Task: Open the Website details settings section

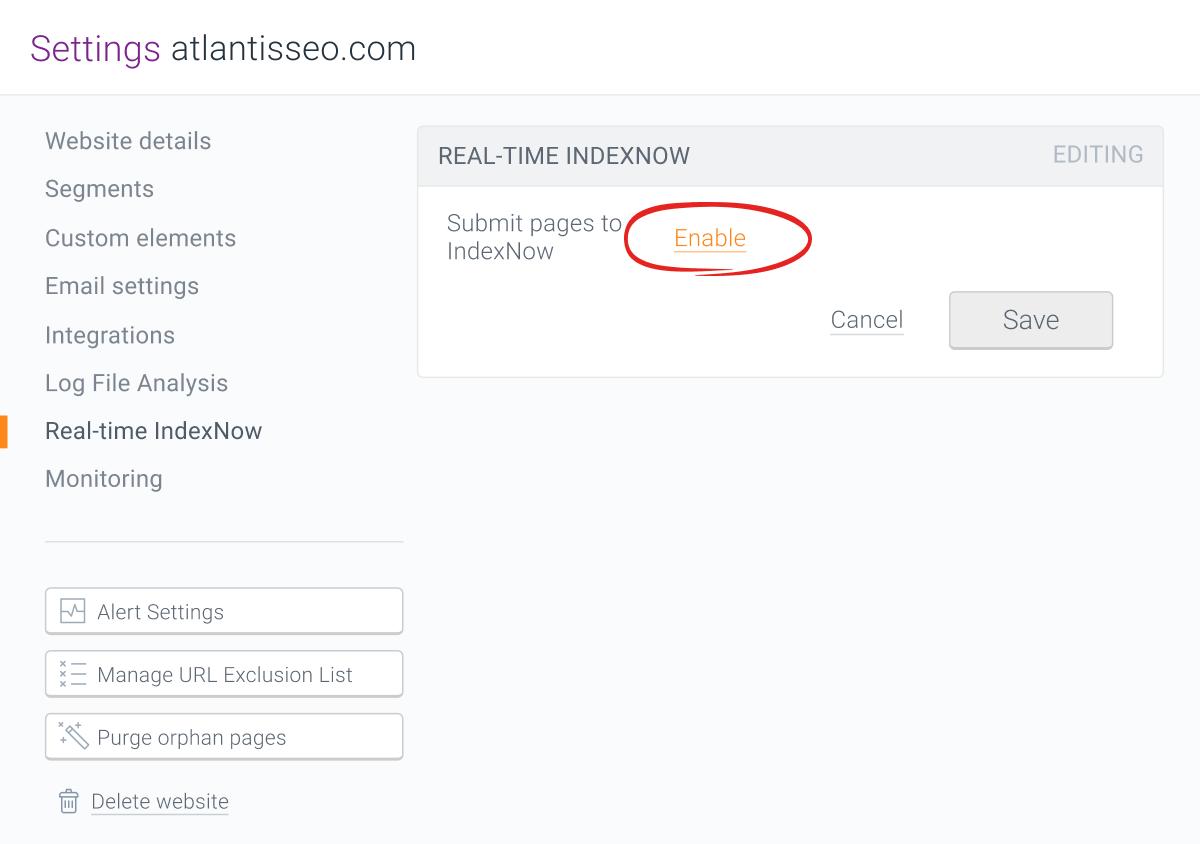Action: [x=128, y=141]
